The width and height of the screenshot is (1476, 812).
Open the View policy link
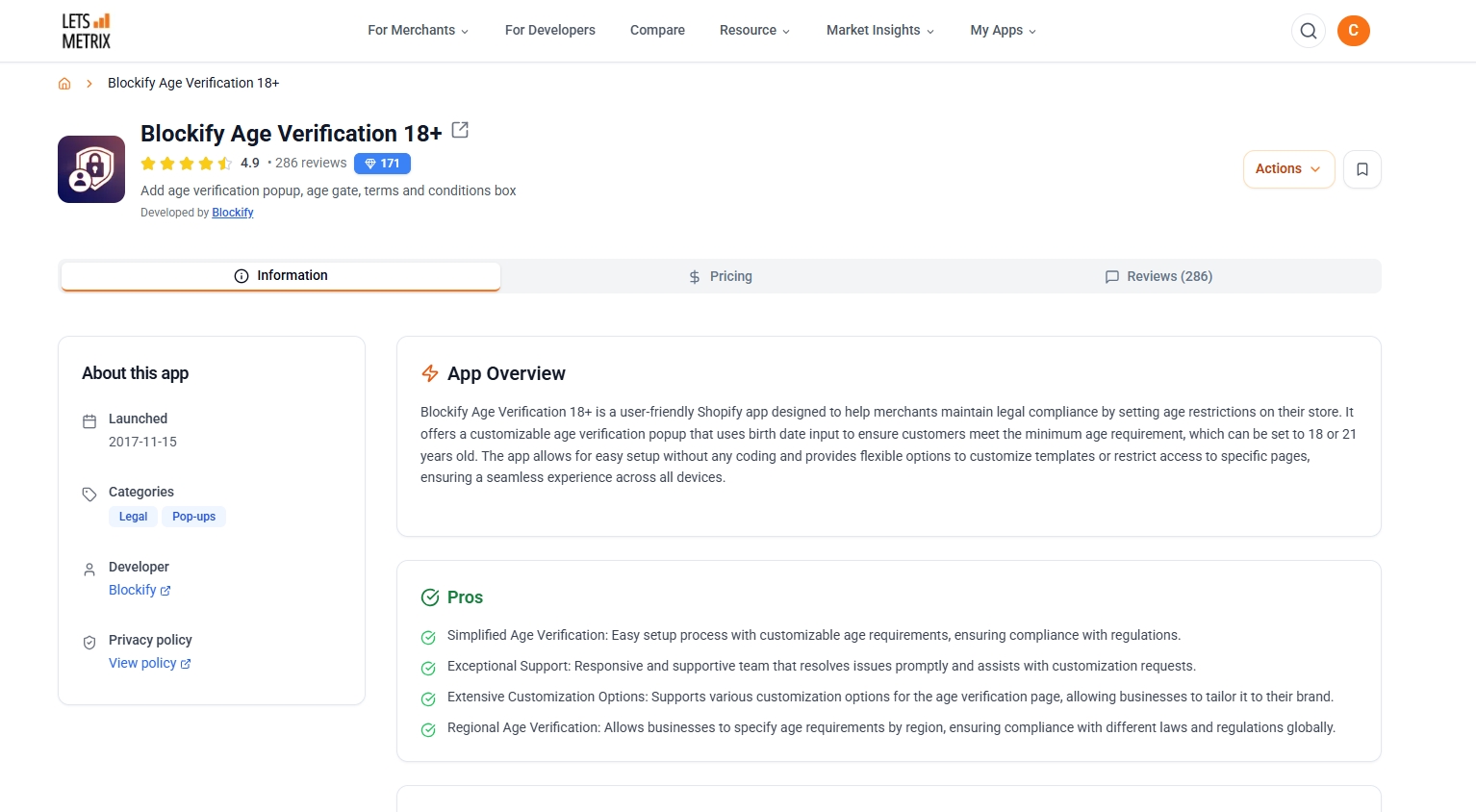(x=150, y=663)
